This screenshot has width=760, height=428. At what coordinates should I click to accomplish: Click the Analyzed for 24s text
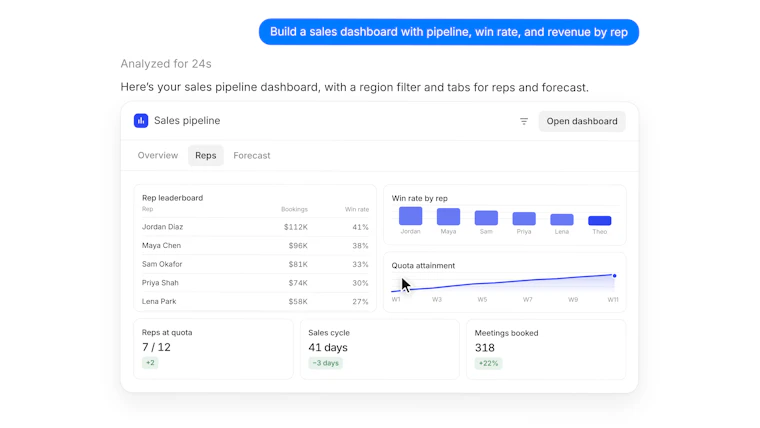(166, 63)
